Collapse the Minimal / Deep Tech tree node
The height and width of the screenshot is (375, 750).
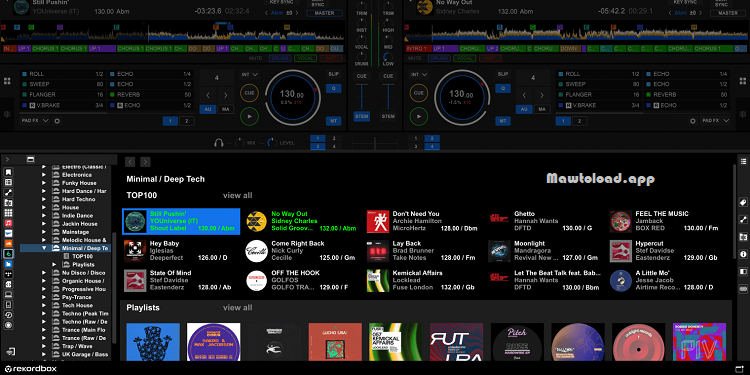(44, 248)
